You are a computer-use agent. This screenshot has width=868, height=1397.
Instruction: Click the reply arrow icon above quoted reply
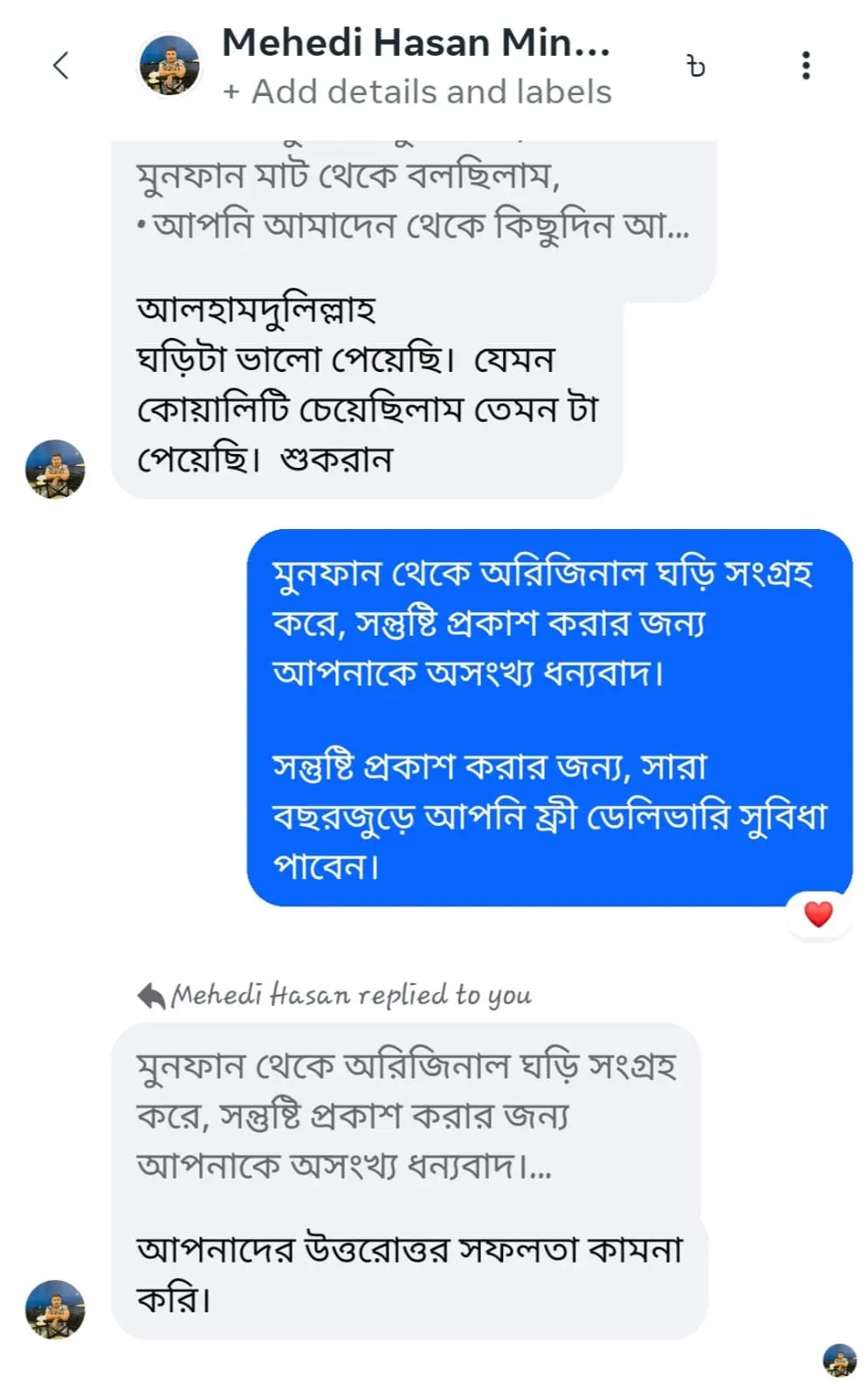point(151,995)
